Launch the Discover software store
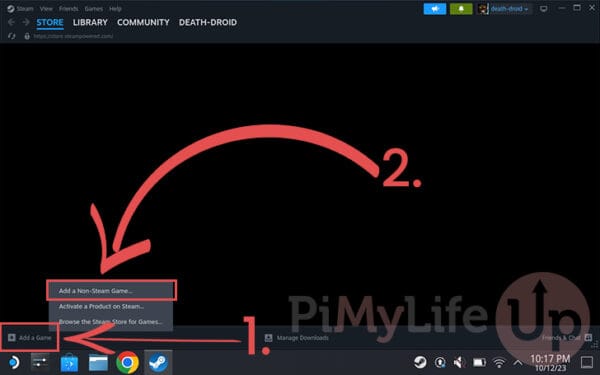This screenshot has height=375, width=600. click(x=69, y=363)
